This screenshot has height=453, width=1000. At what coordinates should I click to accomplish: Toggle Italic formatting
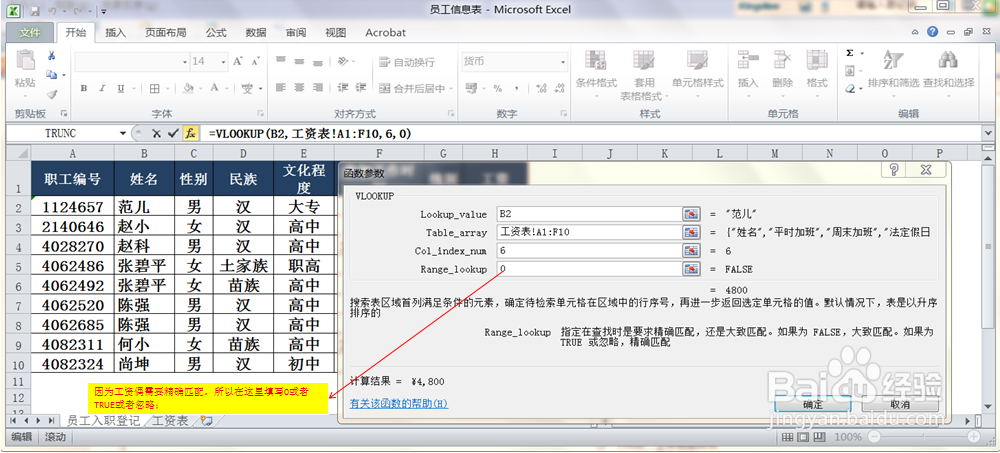click(101, 89)
